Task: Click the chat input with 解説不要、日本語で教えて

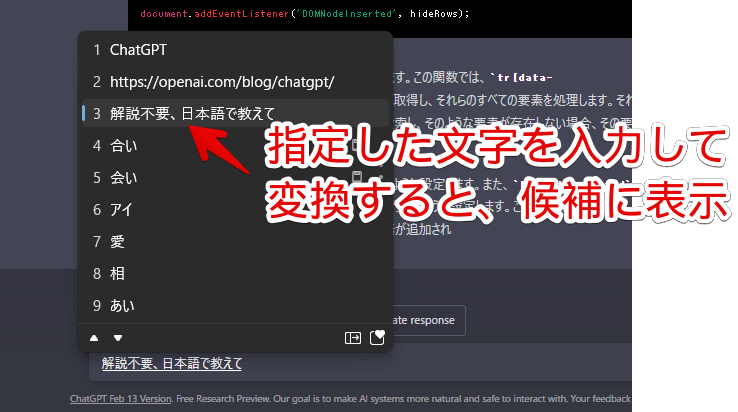Action: pos(360,363)
